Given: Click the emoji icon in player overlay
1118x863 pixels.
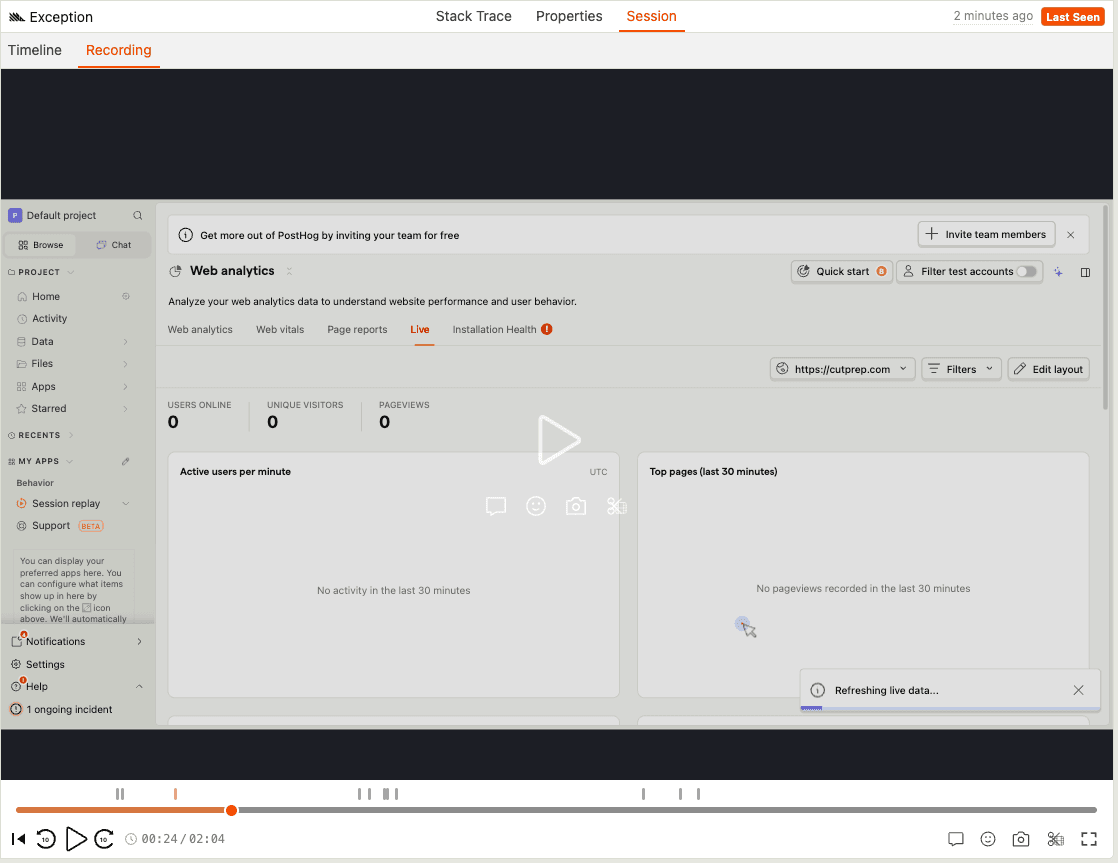Looking at the screenshot, I should tap(535, 506).
